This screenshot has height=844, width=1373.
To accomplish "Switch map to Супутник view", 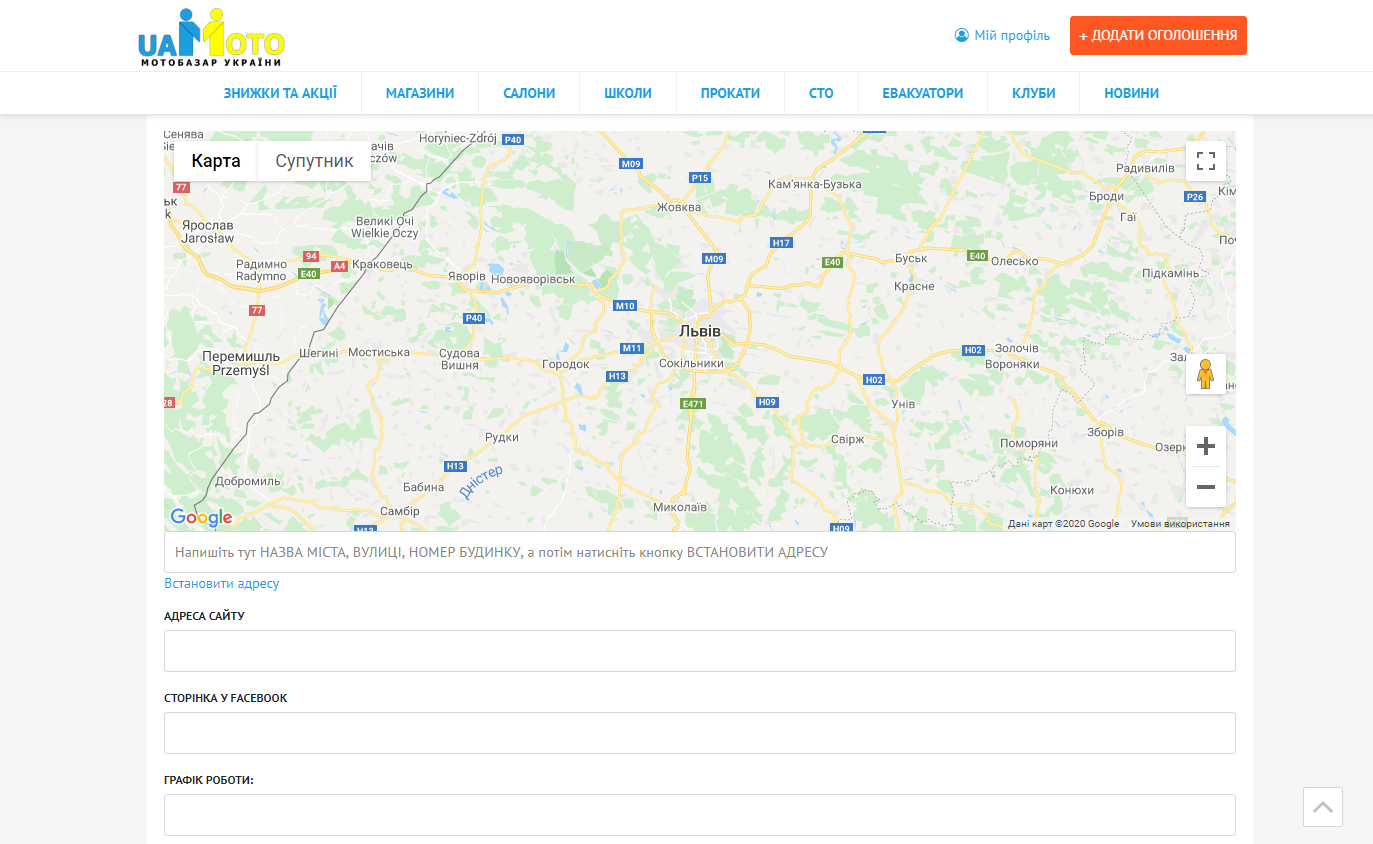I will [315, 161].
